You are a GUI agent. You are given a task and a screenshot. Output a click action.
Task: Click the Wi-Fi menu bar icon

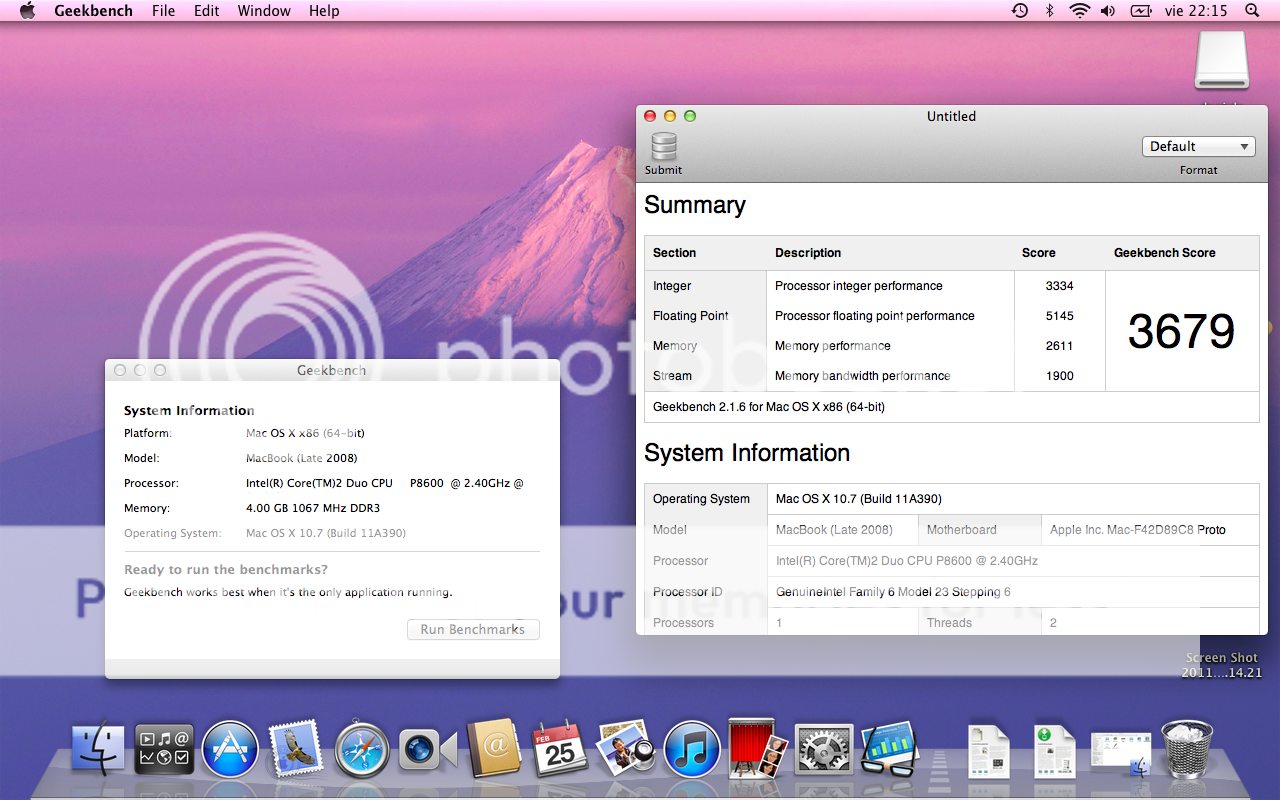pos(1079,11)
